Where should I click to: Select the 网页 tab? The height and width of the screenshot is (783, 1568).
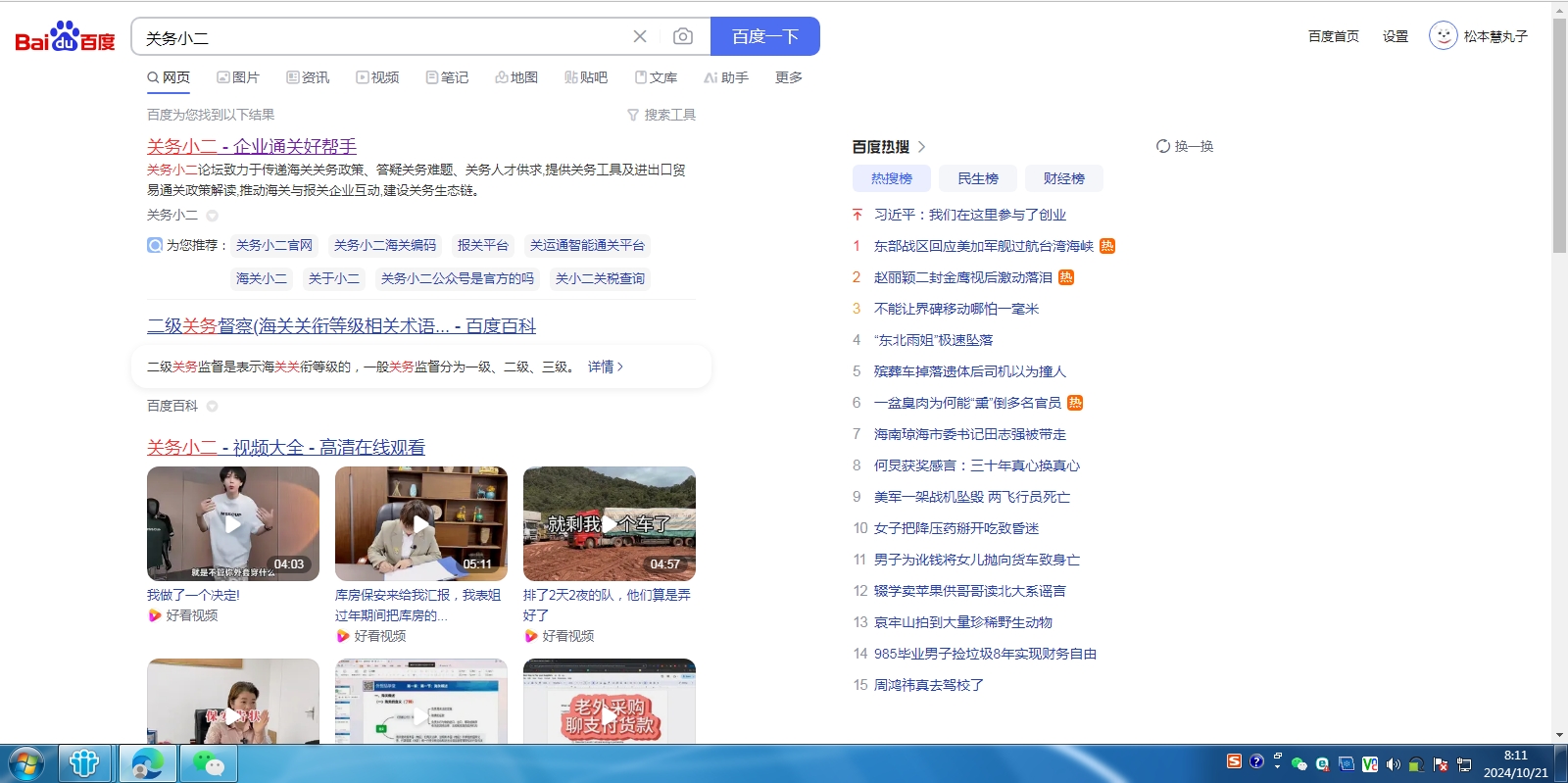pyautogui.click(x=169, y=77)
